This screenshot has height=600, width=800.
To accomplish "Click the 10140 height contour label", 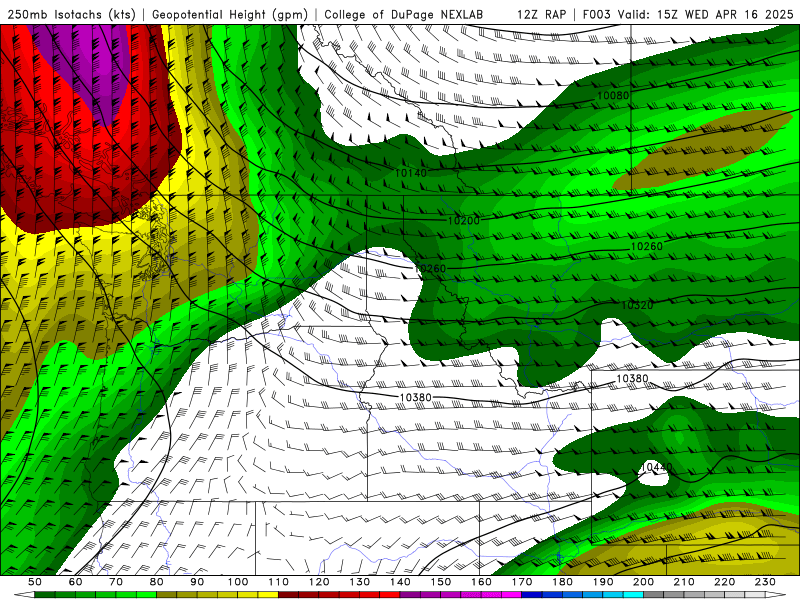I will 411,173.
